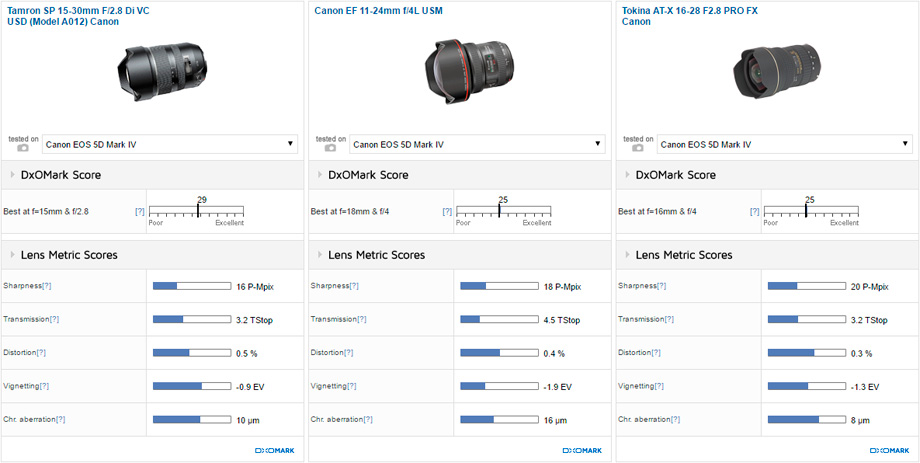Click the Tokina score scale showing 25

(x=811, y=211)
